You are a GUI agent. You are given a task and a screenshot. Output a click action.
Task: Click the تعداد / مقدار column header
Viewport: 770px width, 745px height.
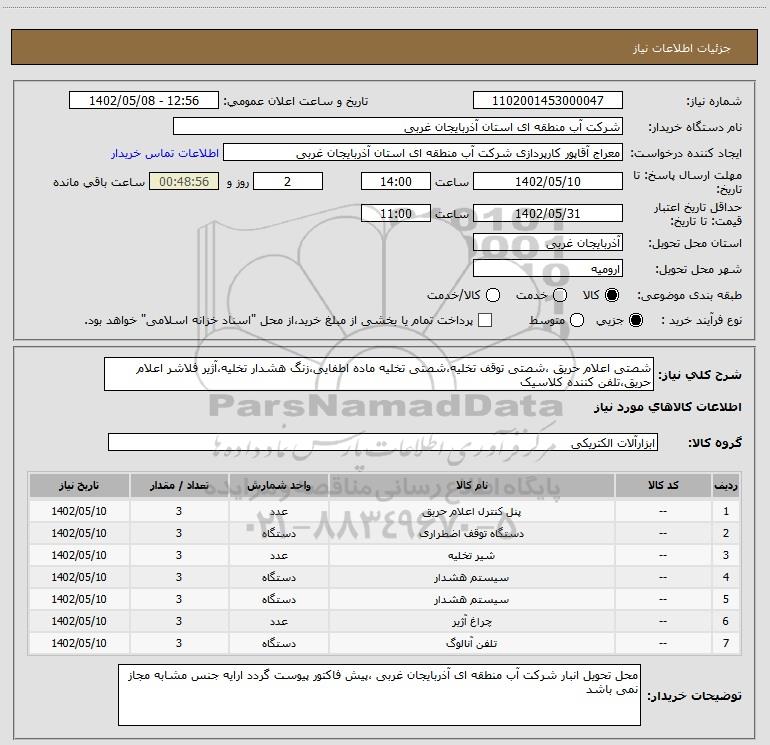[x=179, y=486]
